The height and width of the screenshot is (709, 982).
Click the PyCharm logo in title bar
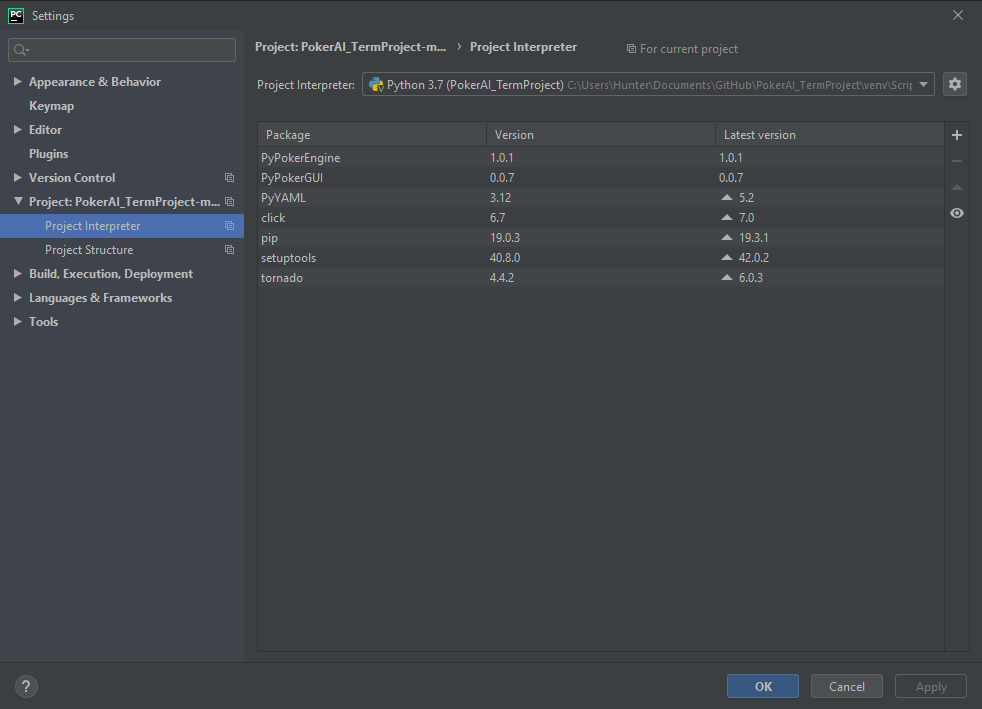pyautogui.click(x=16, y=16)
